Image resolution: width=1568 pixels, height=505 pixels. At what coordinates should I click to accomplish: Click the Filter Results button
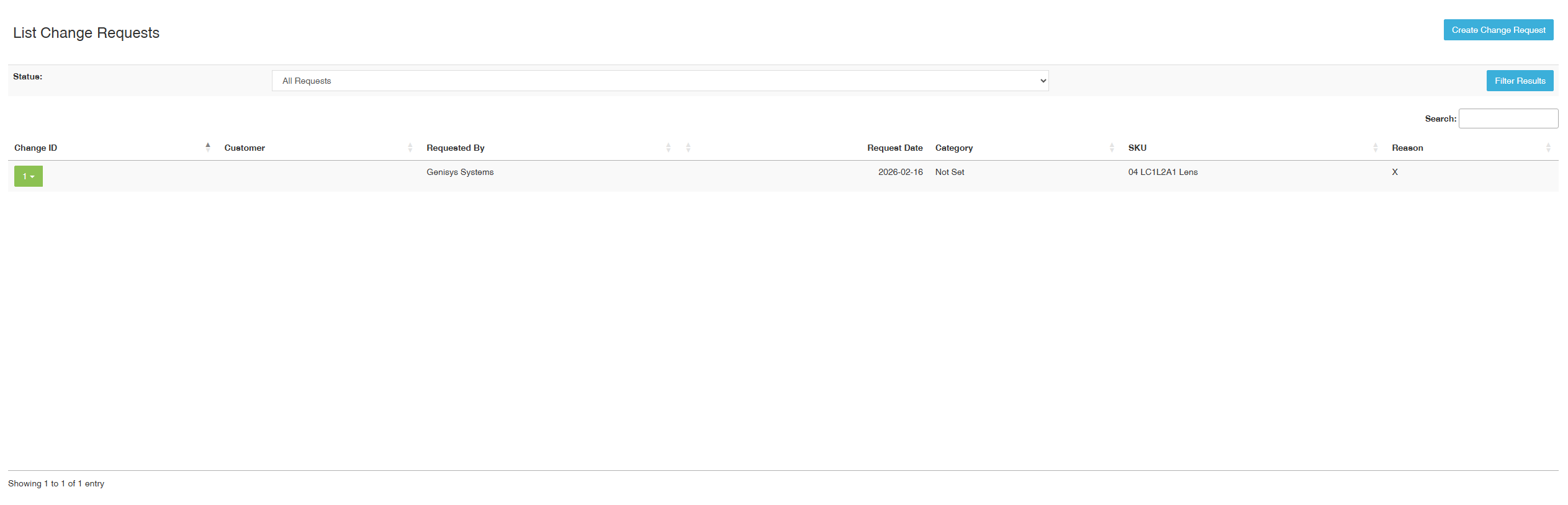(1520, 81)
